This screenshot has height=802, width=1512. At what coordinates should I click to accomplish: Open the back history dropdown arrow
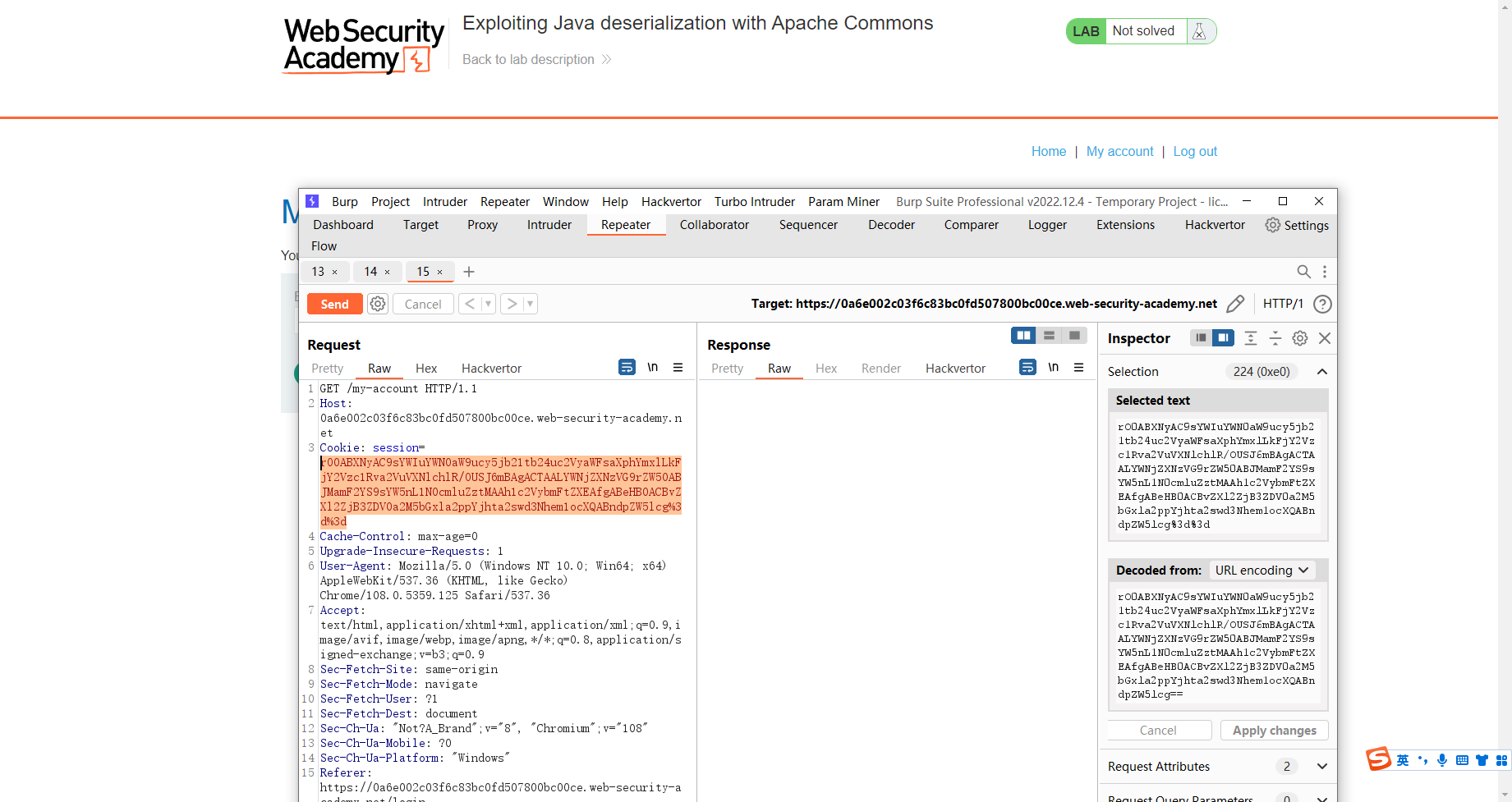click(x=488, y=304)
